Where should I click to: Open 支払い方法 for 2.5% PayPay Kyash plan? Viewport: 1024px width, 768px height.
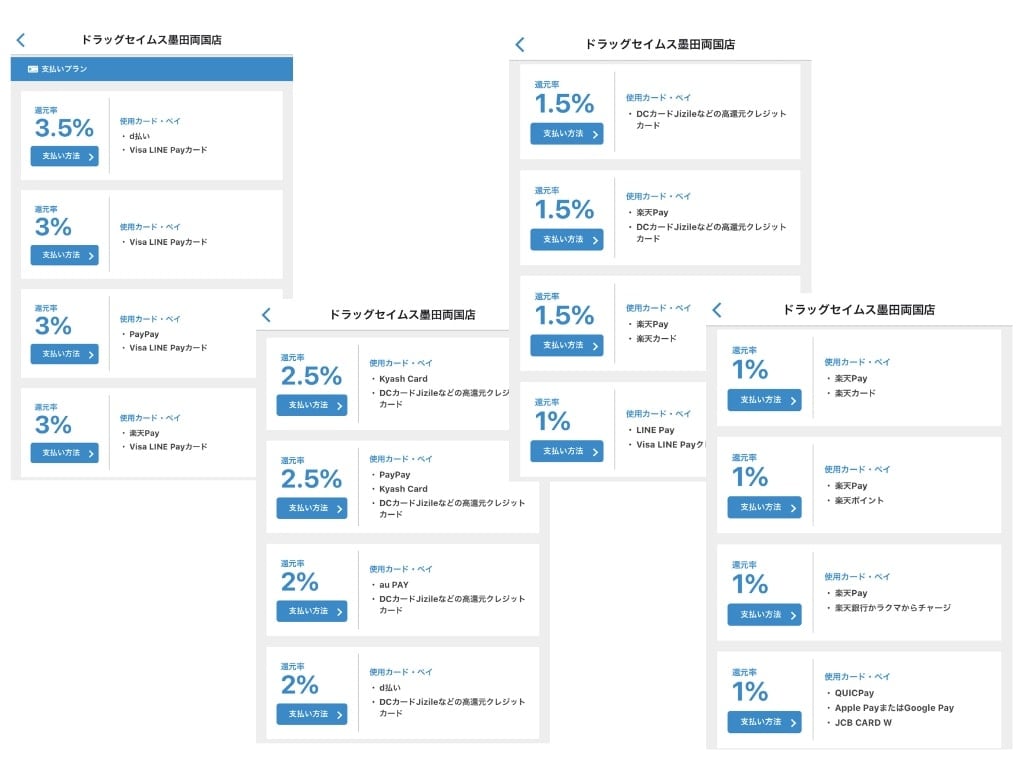point(311,508)
